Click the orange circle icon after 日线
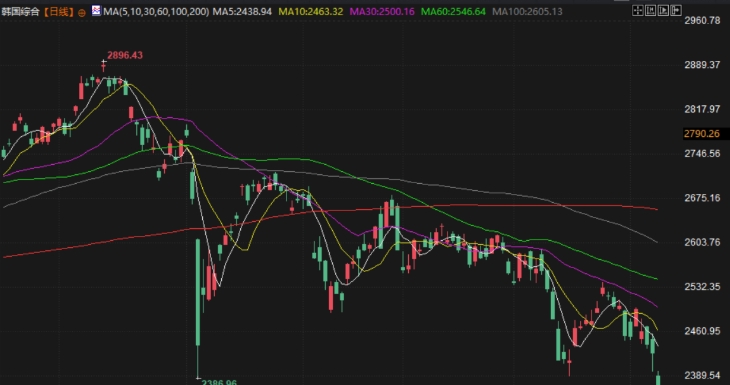 pos(82,13)
